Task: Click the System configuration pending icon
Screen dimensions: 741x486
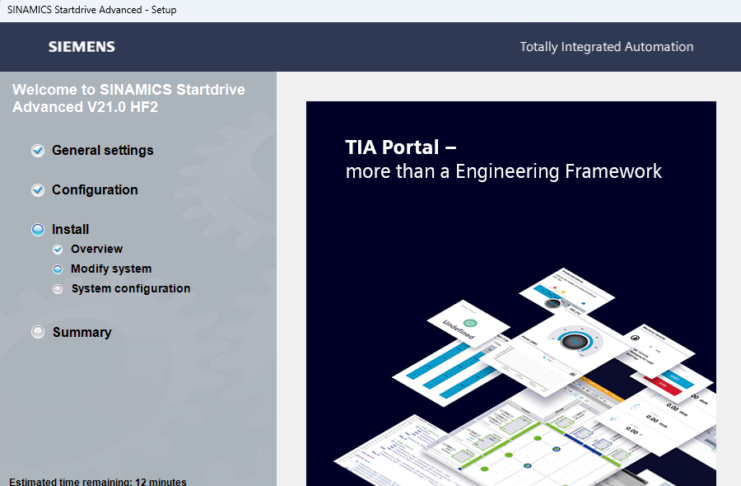Action: tap(58, 289)
